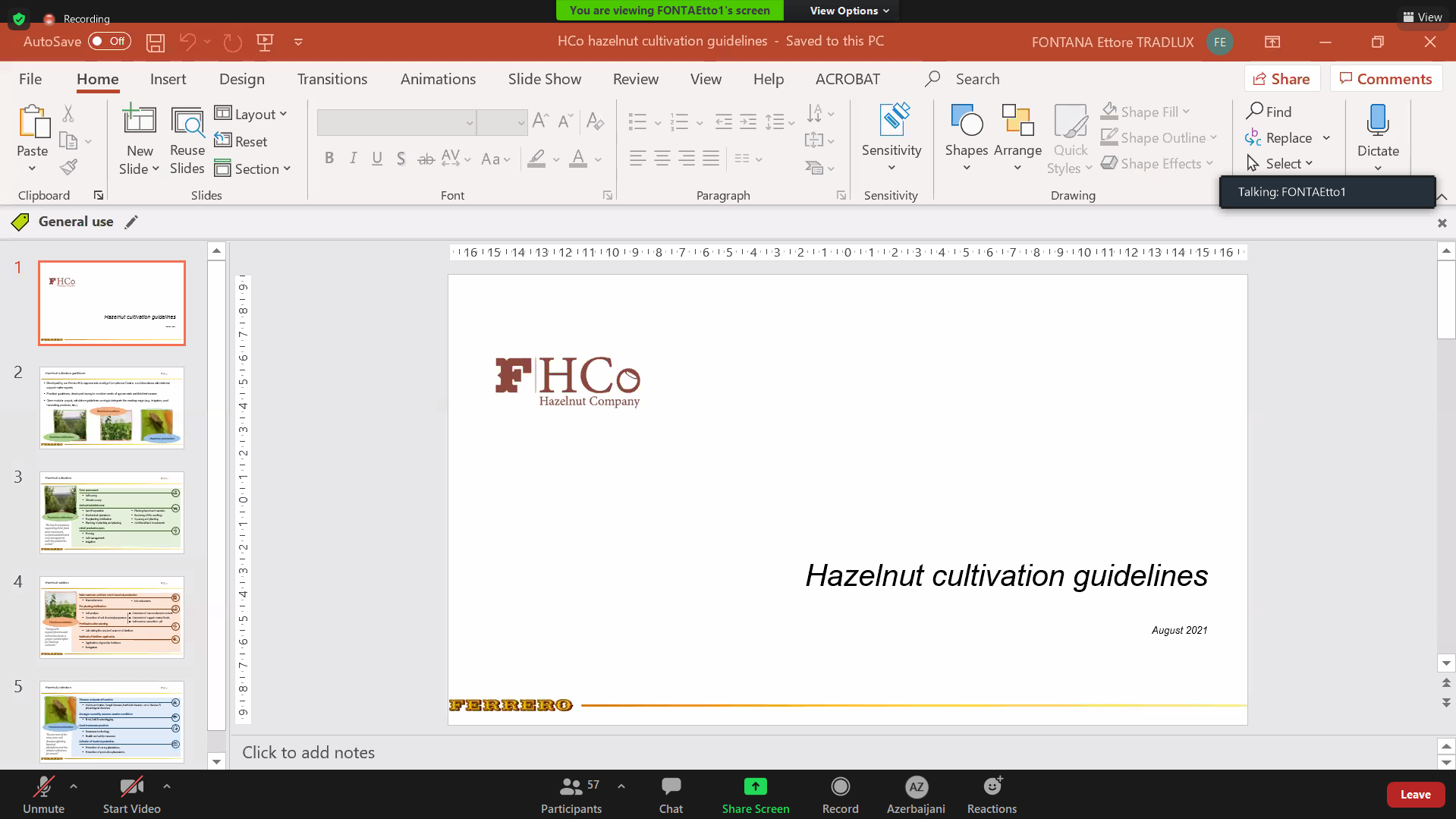This screenshot has height=819, width=1456.
Task: Click the Clear All Formatting icon
Action: click(x=595, y=120)
